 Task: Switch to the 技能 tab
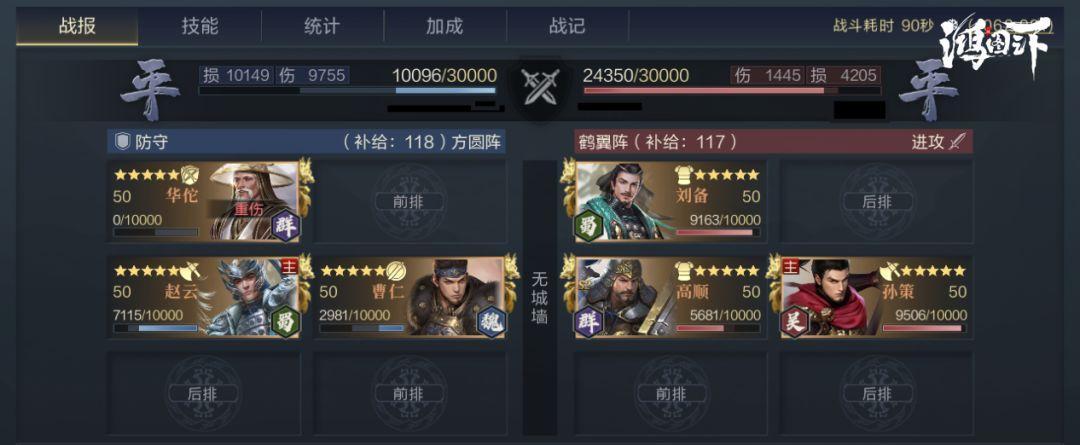[x=200, y=26]
